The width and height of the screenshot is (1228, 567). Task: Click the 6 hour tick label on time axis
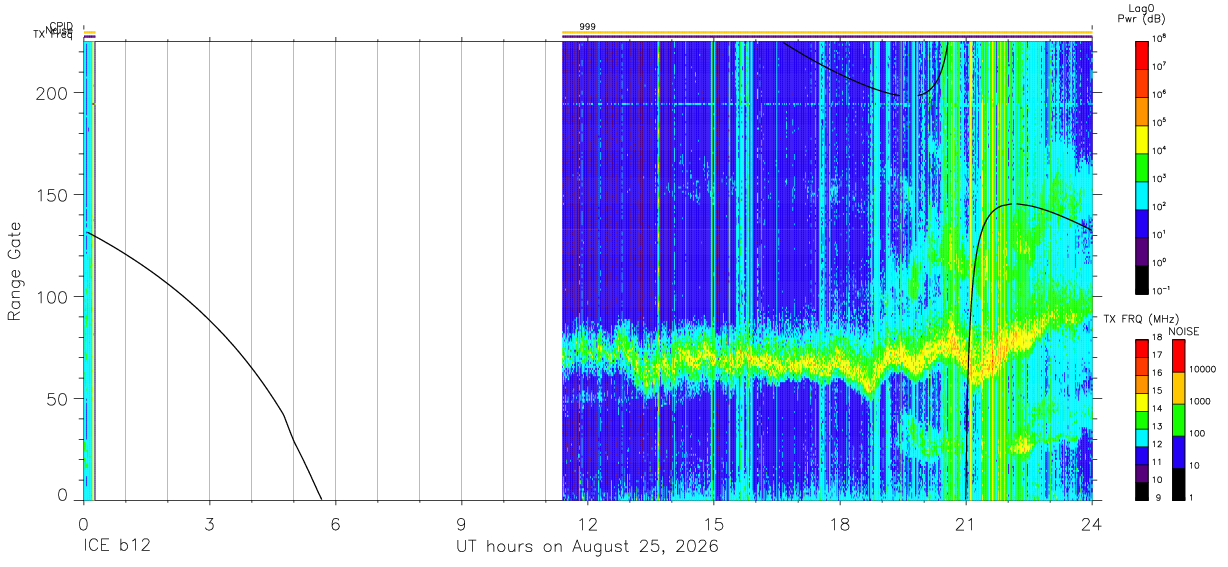(335, 524)
